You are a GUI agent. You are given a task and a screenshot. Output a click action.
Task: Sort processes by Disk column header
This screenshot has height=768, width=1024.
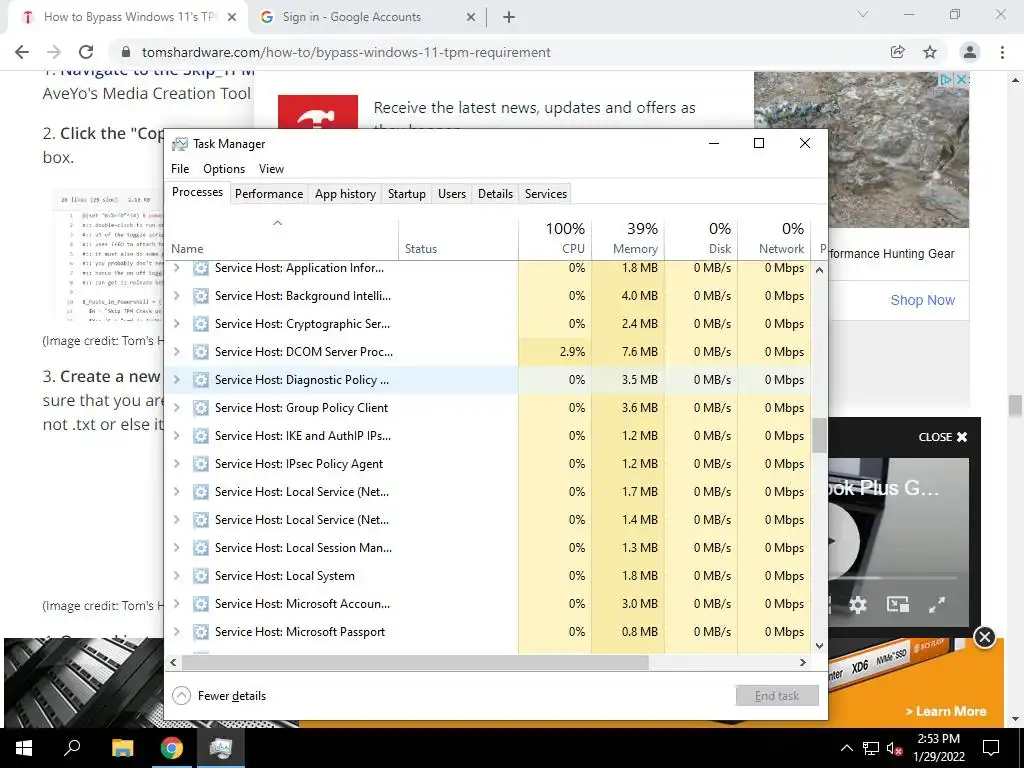[x=701, y=238]
